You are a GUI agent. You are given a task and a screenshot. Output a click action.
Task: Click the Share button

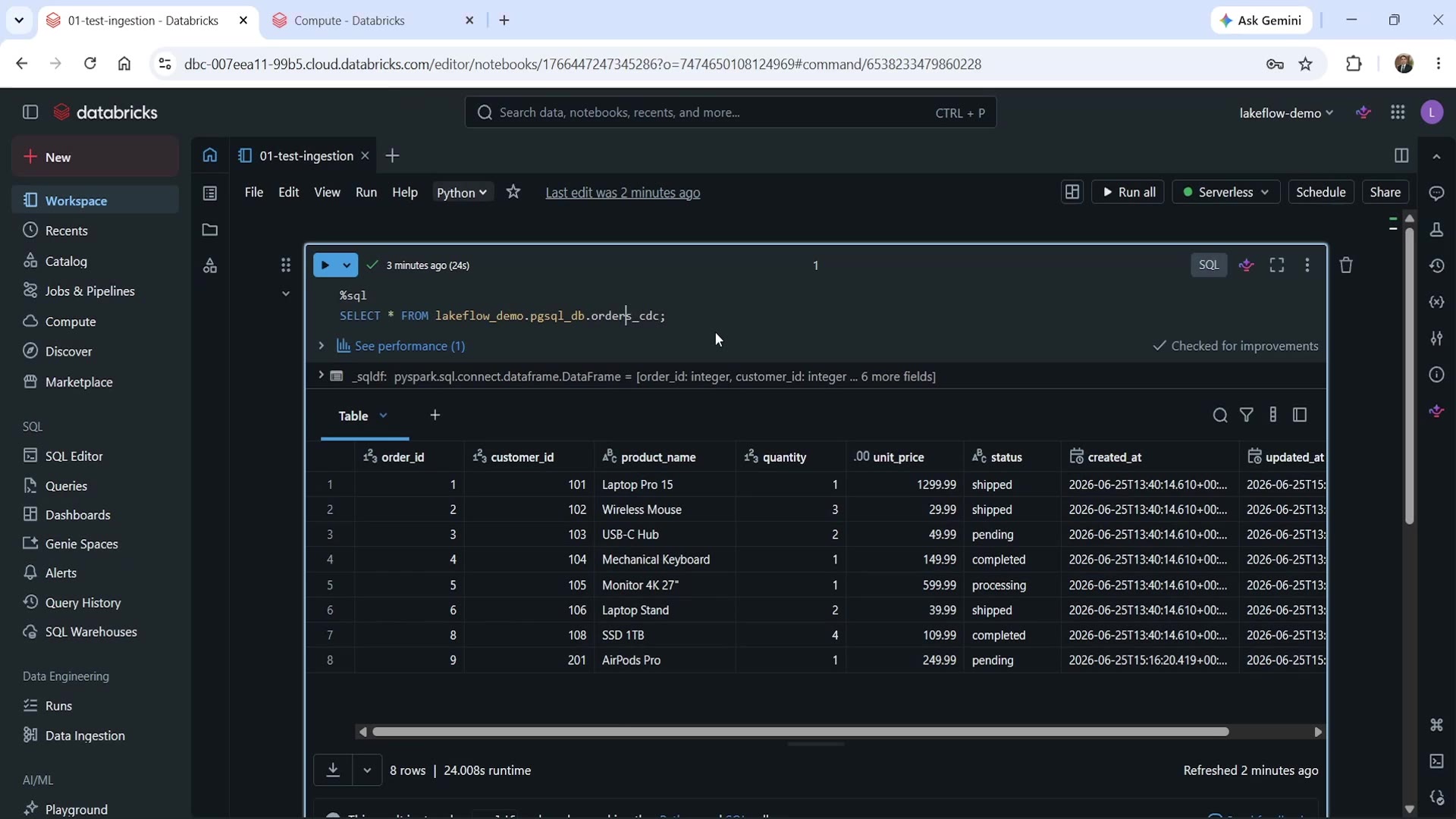[1385, 192]
